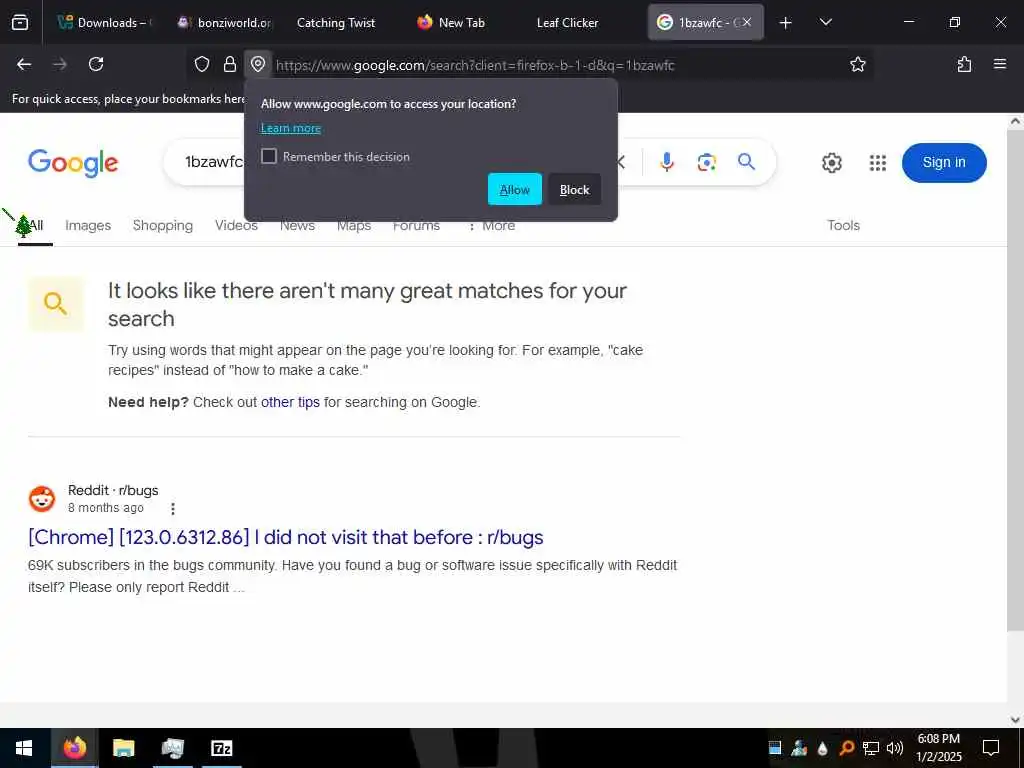Click the blue magnifier search button
The width and height of the screenshot is (1024, 768).
coord(746,161)
